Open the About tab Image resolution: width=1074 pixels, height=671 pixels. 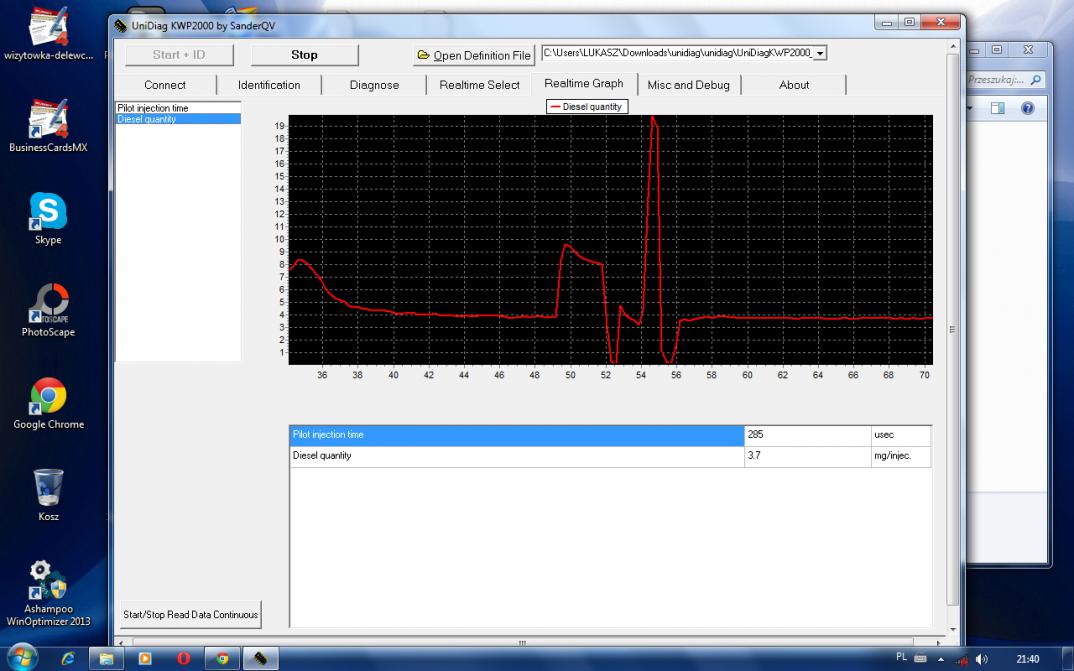pyautogui.click(x=794, y=85)
